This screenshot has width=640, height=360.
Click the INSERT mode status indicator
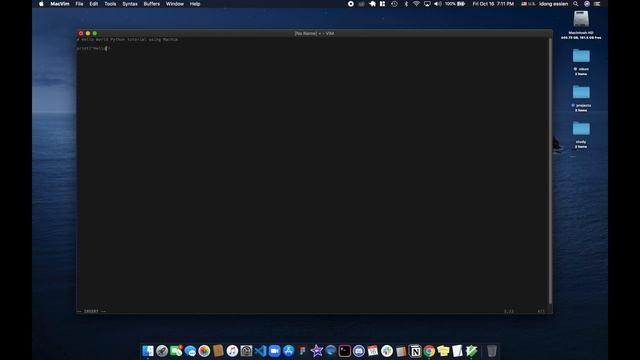tap(91, 311)
